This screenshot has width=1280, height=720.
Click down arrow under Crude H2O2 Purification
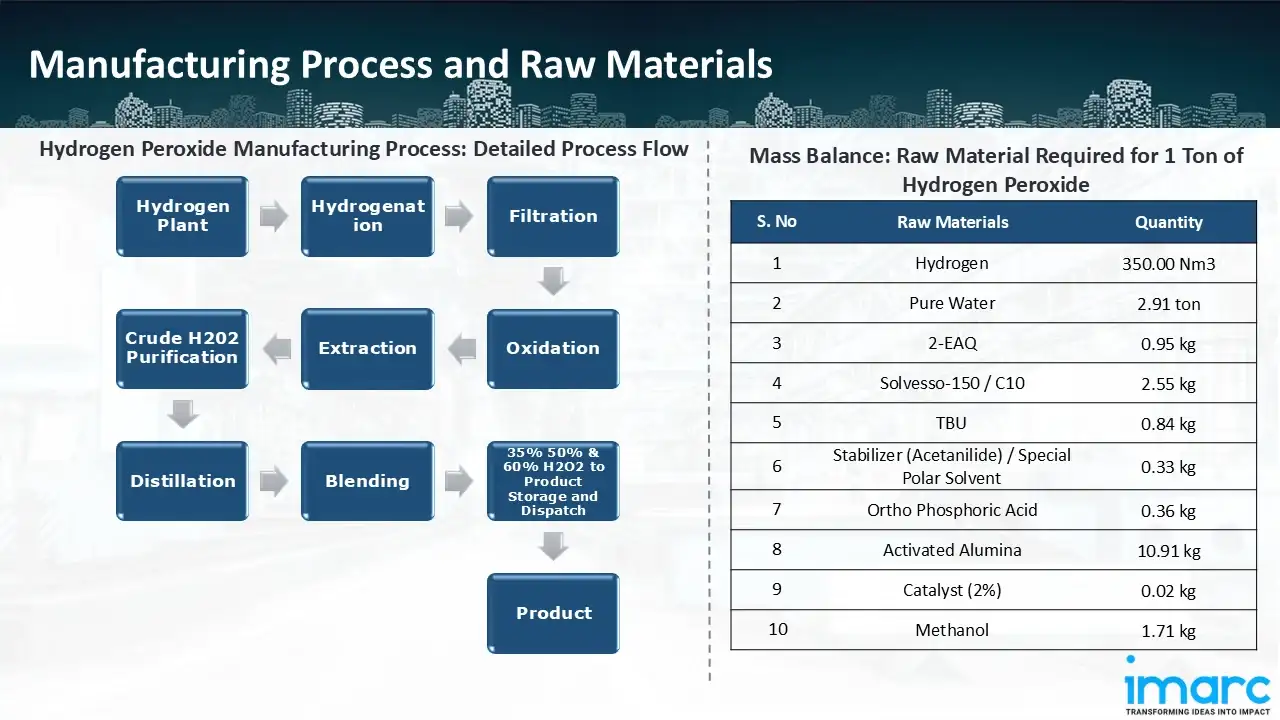[x=182, y=413]
